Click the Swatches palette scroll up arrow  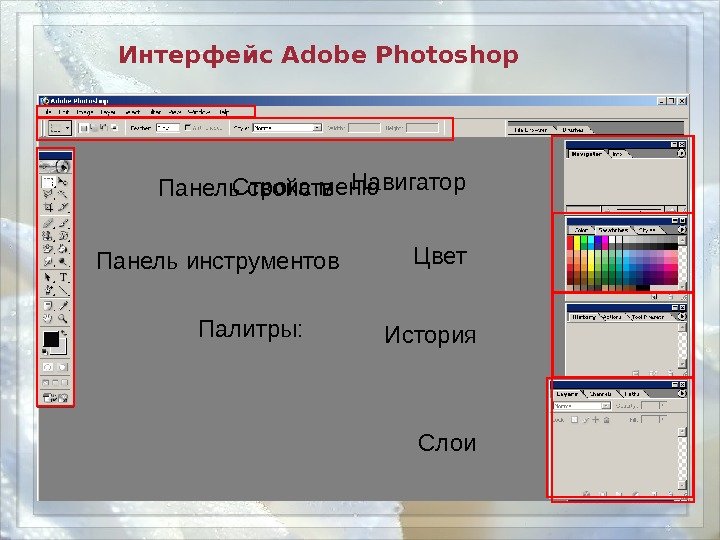(682, 240)
